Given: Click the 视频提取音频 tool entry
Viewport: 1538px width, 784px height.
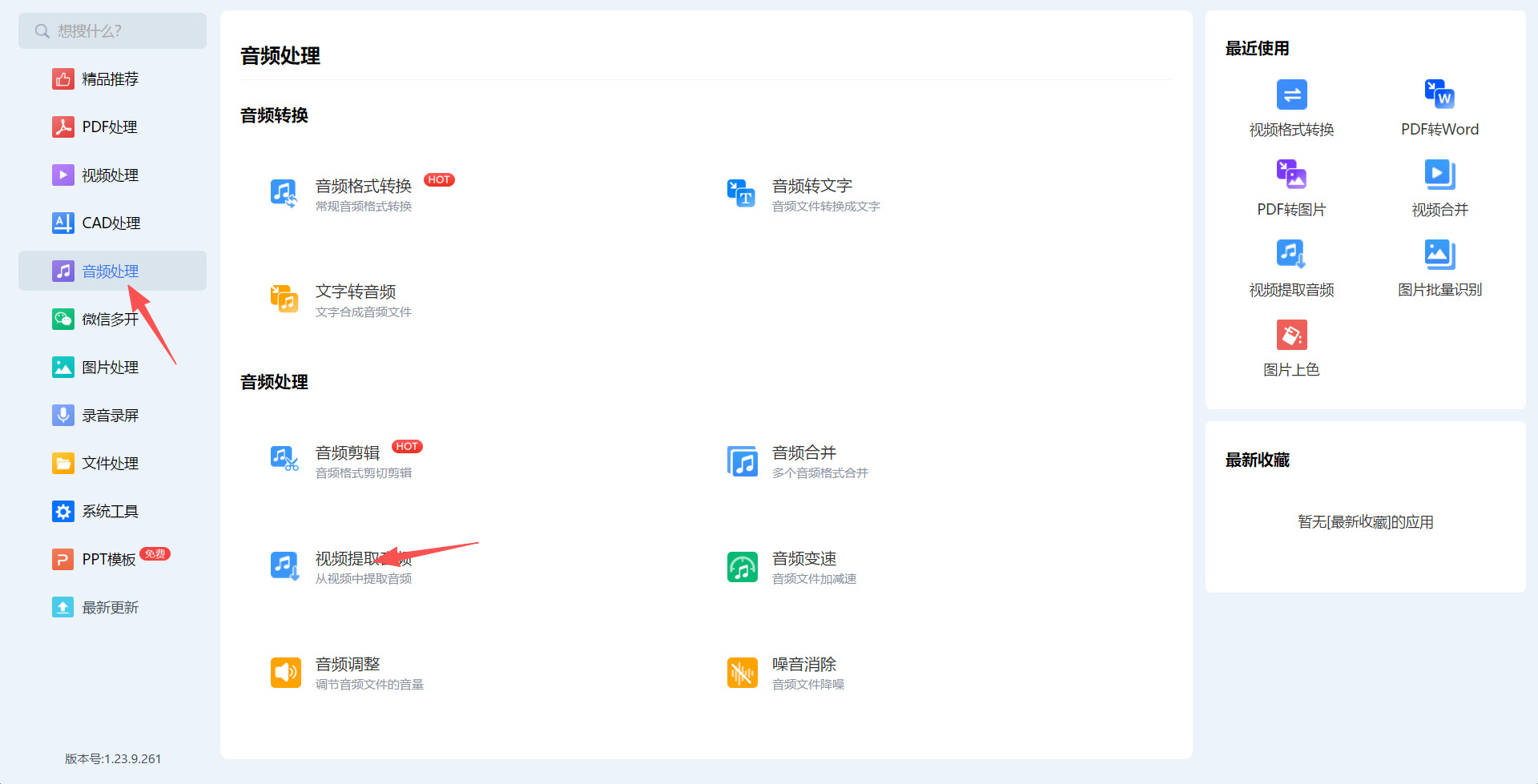Looking at the screenshot, I should tap(342, 567).
